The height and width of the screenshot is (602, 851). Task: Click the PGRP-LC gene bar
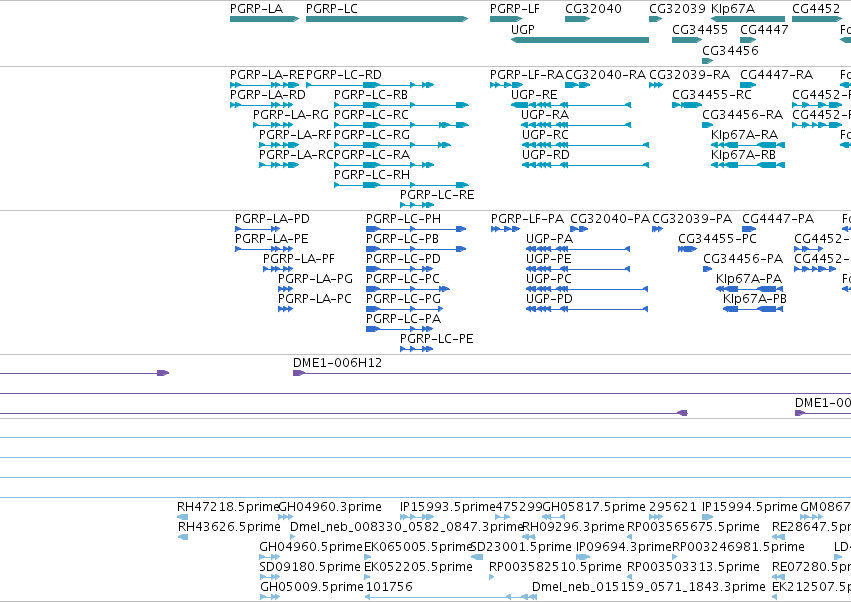[x=387, y=19]
